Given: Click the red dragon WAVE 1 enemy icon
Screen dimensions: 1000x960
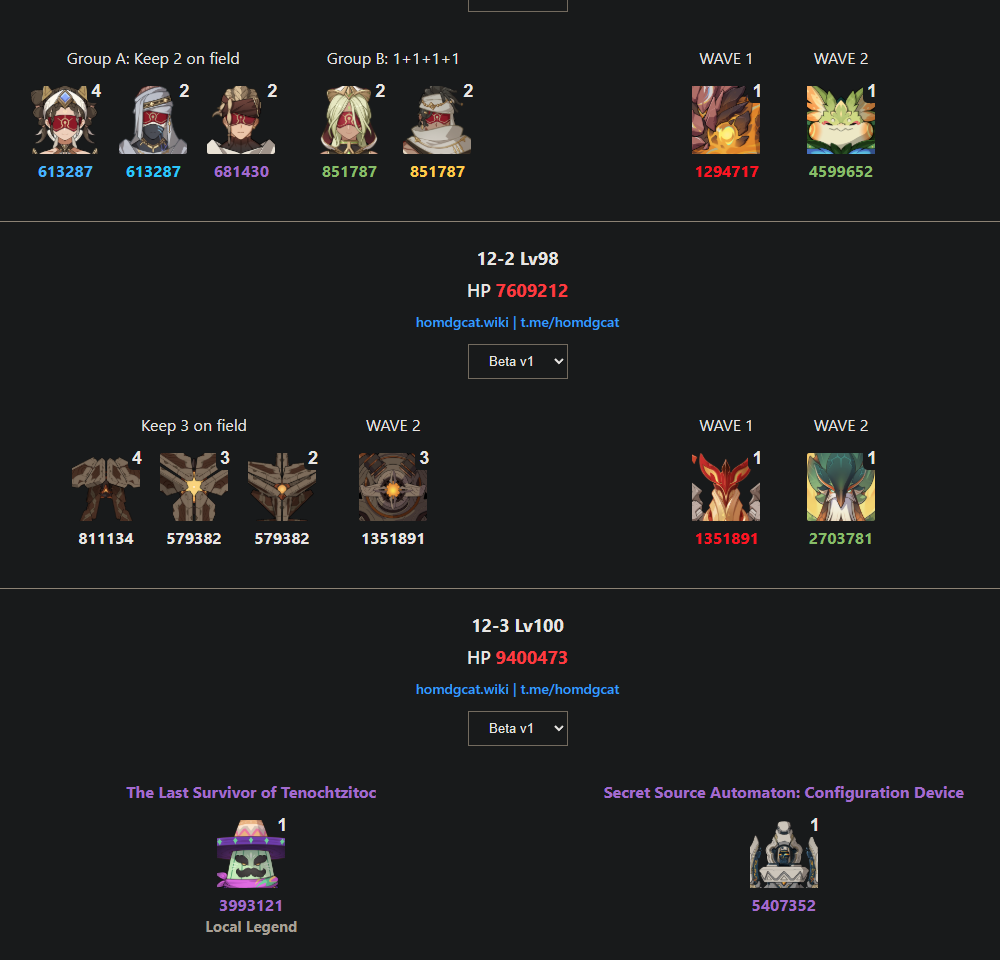Looking at the screenshot, I should 726,487.
